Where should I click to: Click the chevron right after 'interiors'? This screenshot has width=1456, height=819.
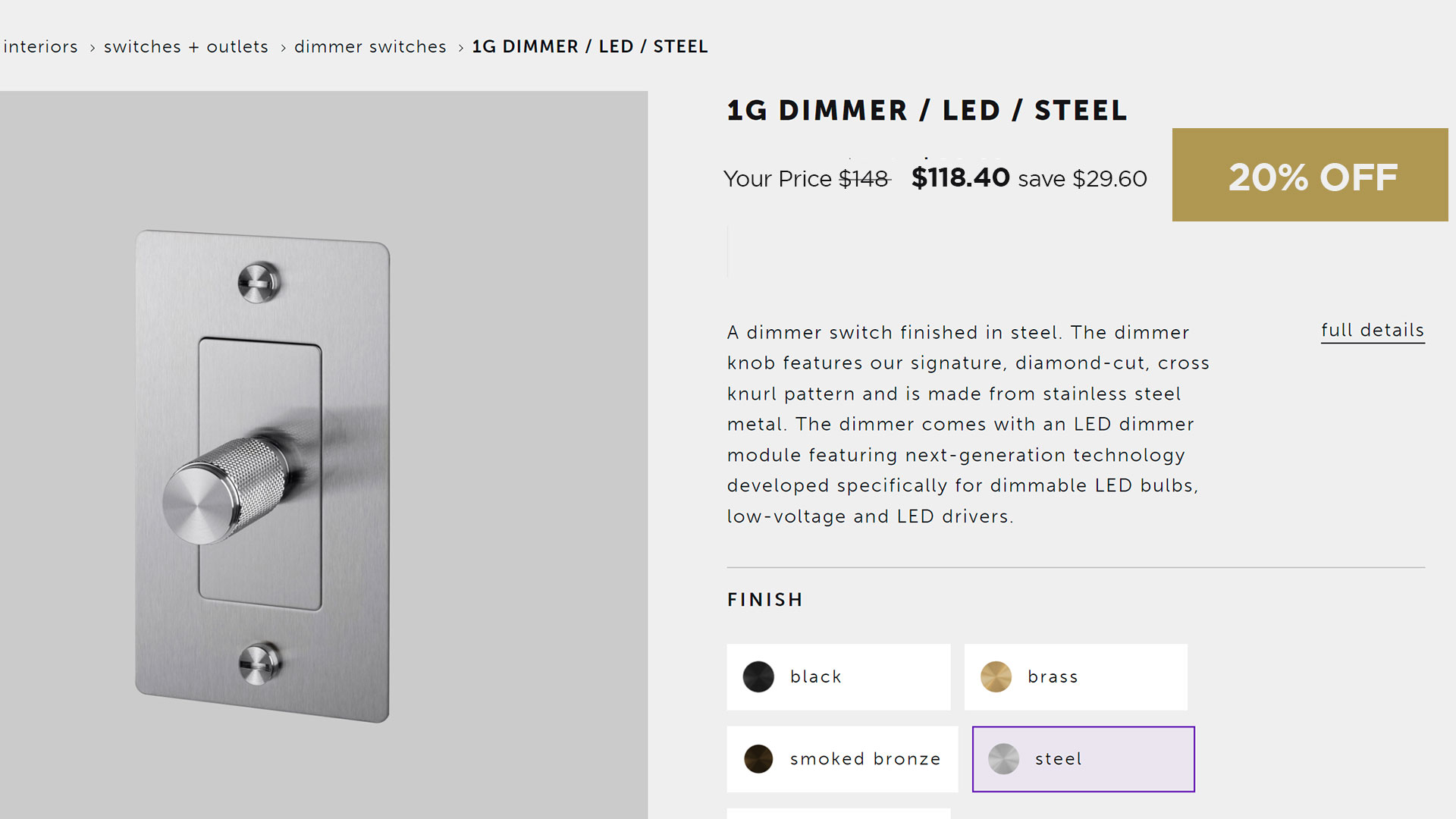(x=93, y=48)
